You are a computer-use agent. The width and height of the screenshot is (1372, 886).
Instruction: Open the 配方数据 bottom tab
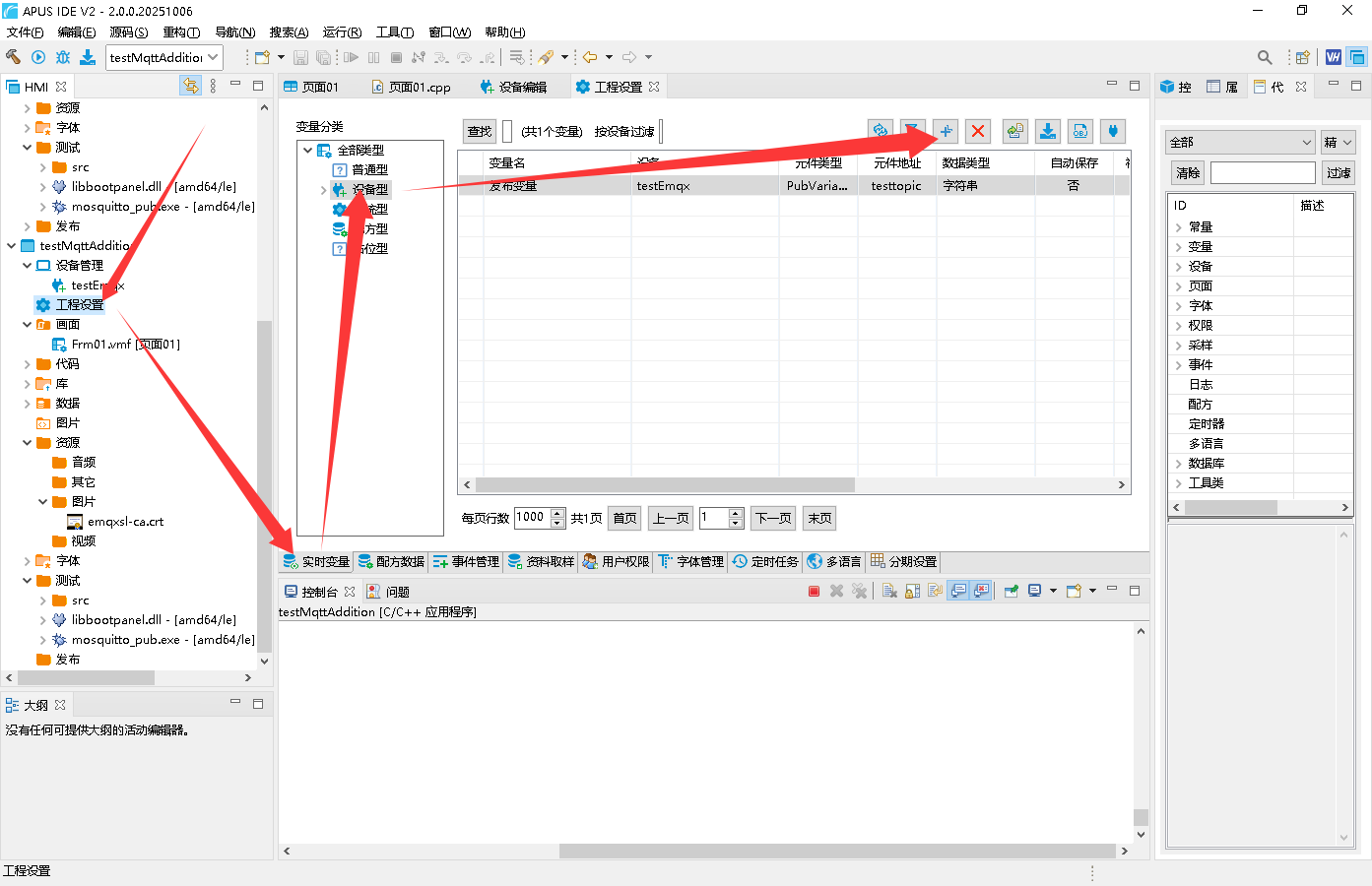tap(391, 561)
